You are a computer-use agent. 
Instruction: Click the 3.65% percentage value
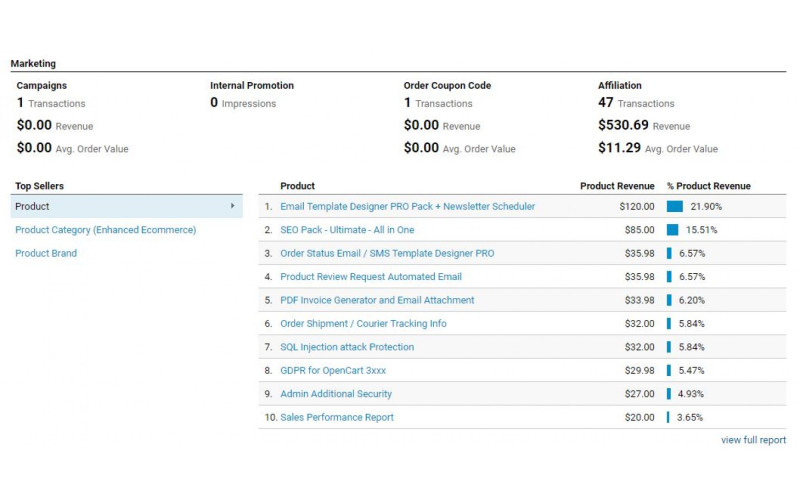(690, 417)
